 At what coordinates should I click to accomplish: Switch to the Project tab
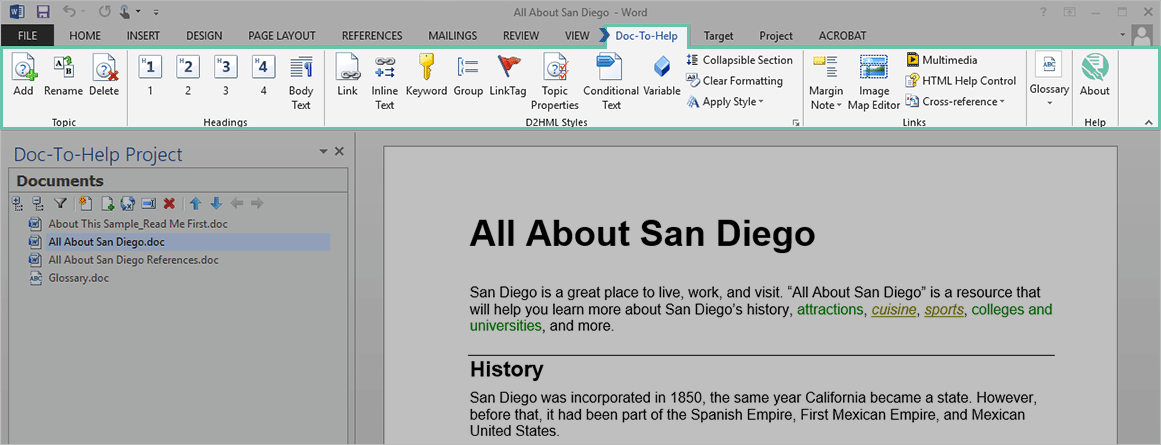coord(776,36)
